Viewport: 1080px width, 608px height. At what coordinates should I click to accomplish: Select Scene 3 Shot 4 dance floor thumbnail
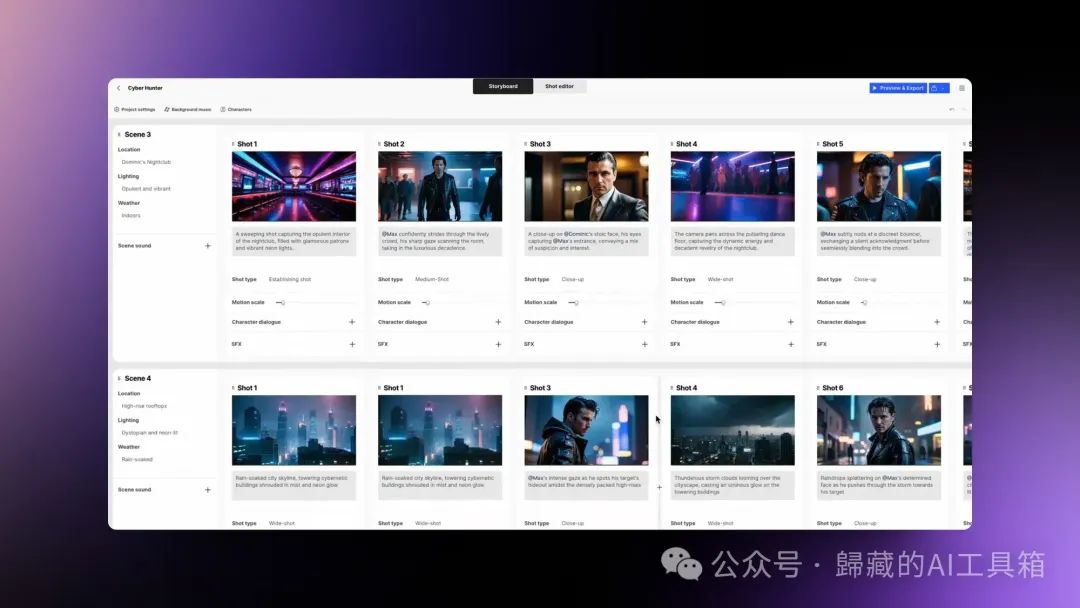point(732,187)
